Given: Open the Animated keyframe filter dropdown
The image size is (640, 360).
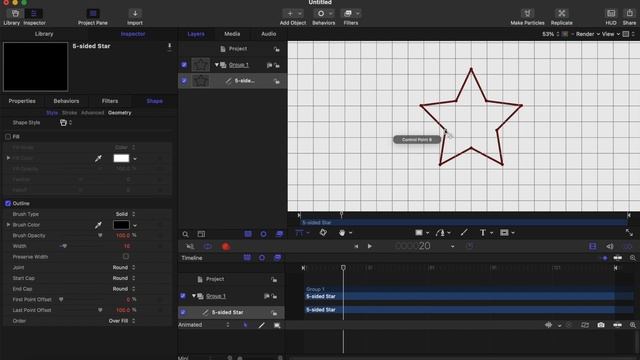Looking at the screenshot, I should [x=204, y=325].
